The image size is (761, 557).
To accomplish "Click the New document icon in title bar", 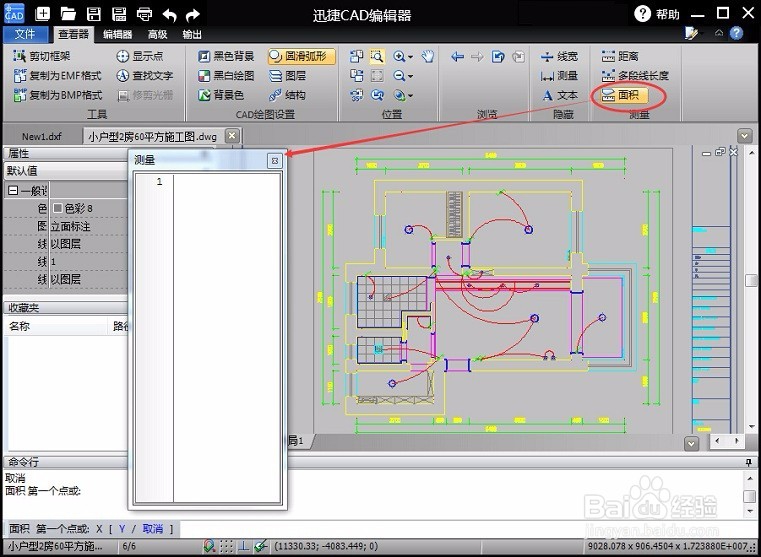I will (x=43, y=14).
